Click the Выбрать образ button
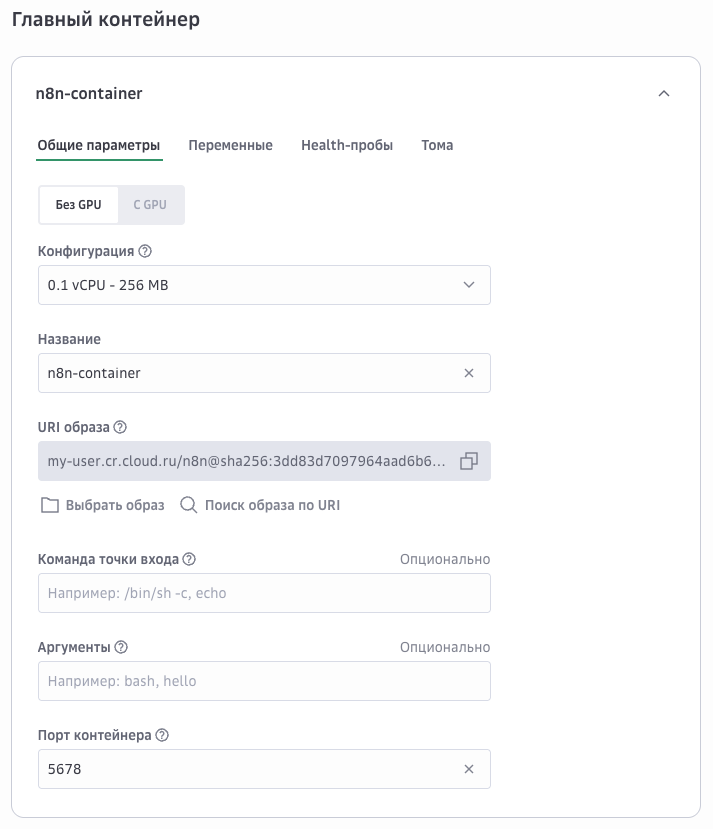Viewport: 713px width, 829px height. 102,505
